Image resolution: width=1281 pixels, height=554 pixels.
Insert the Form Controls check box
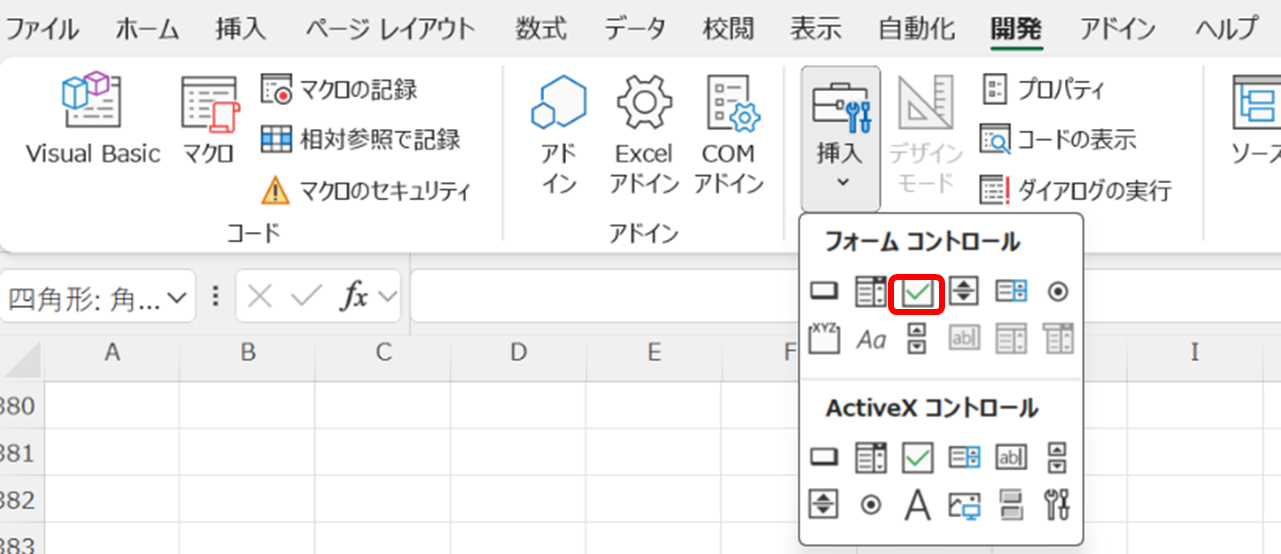click(x=917, y=292)
